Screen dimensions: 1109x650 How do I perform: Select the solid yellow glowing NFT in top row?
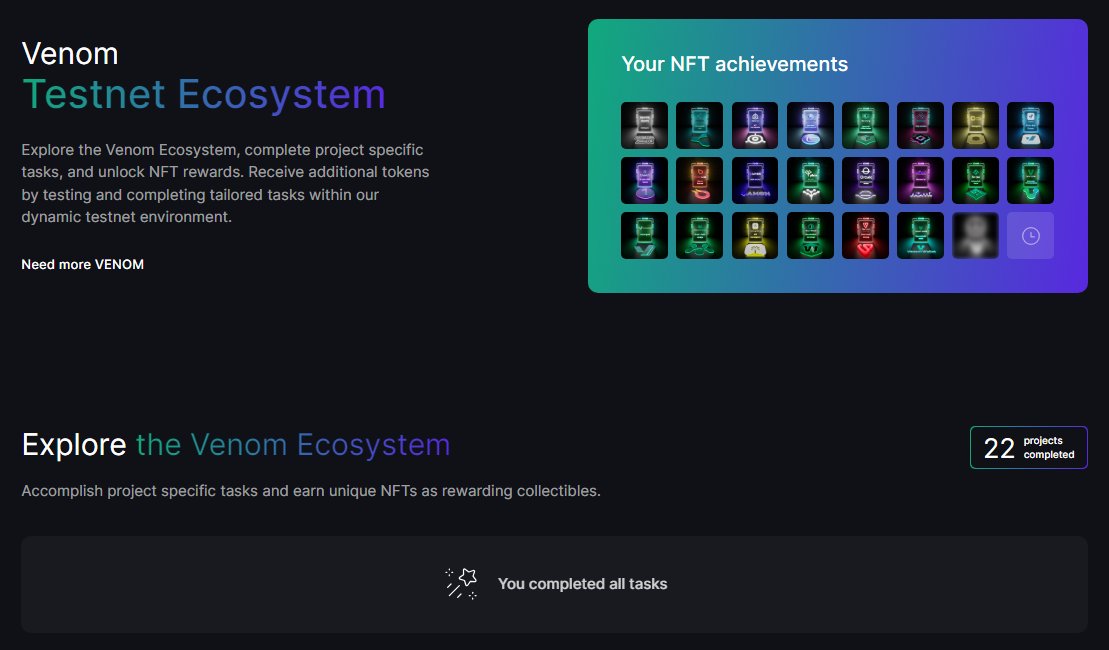(x=975, y=125)
